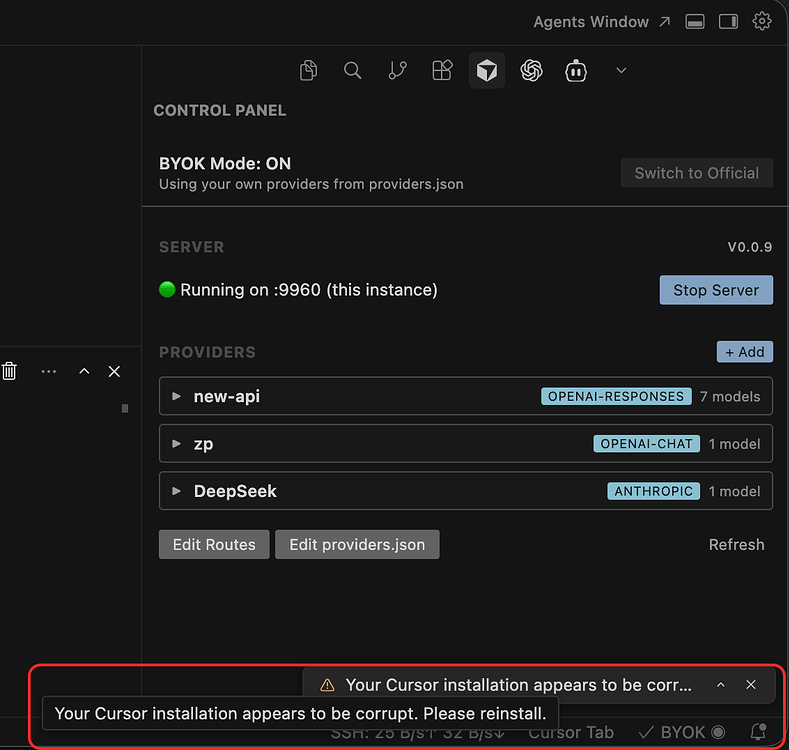Screen dimensions: 789x750
Task: Click the warning triangle icon
Action: coord(327,685)
